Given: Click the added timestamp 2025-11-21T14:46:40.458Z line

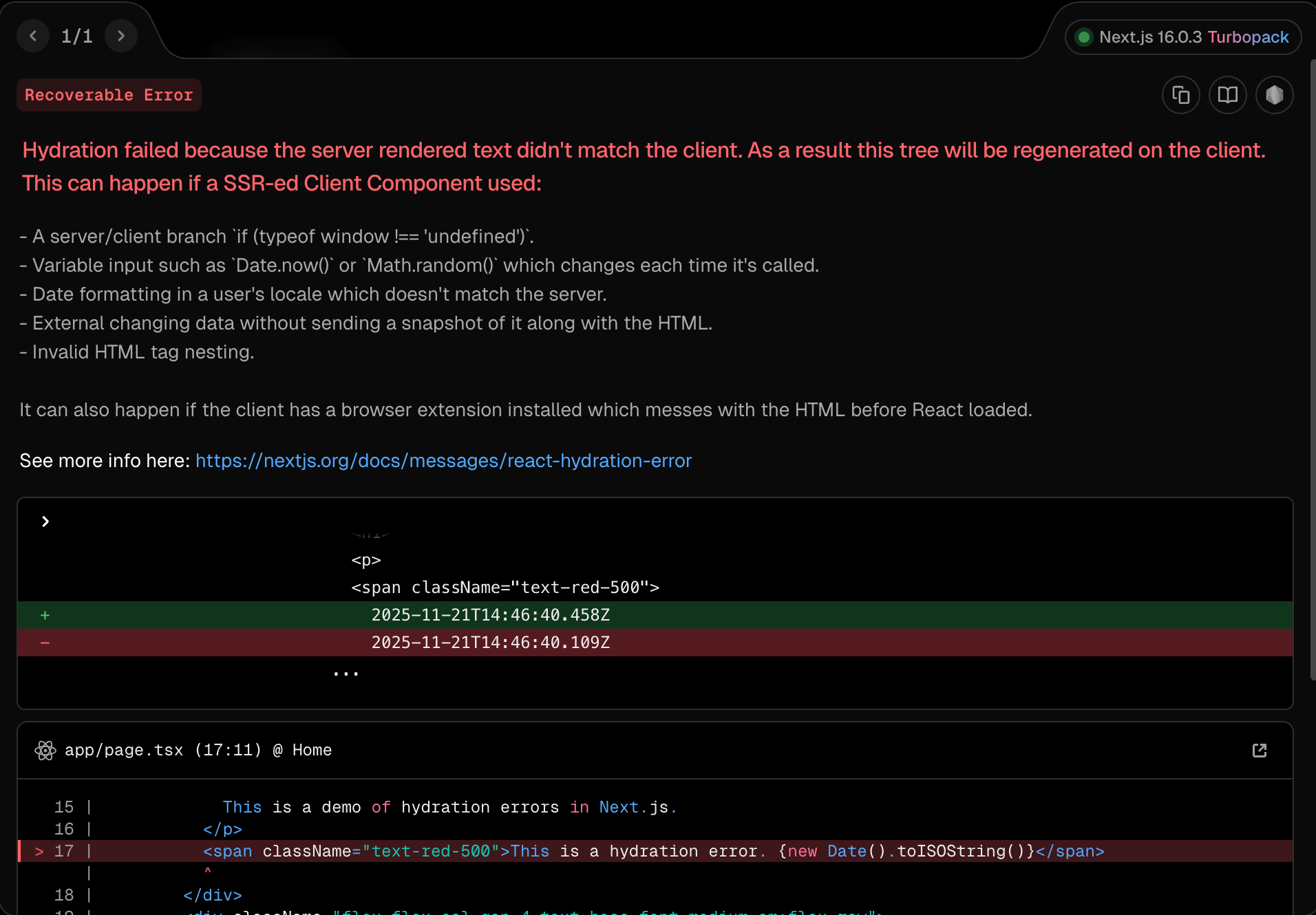Looking at the screenshot, I should tap(655, 615).
